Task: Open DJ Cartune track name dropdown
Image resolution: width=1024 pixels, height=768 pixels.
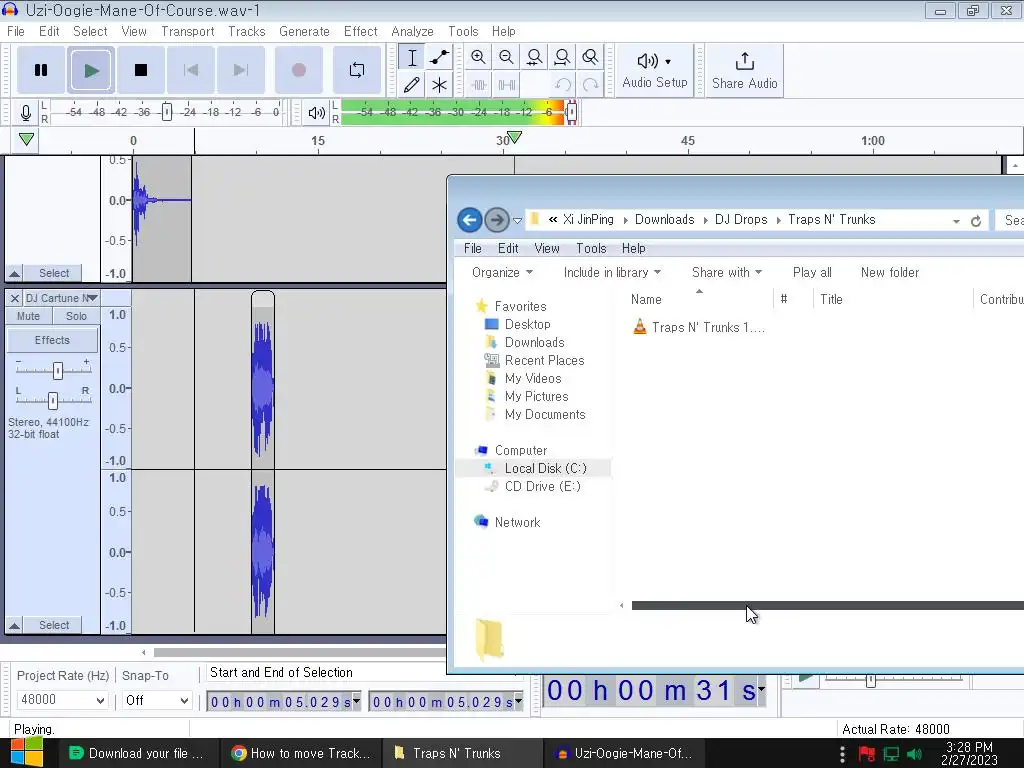Action: pos(61,298)
